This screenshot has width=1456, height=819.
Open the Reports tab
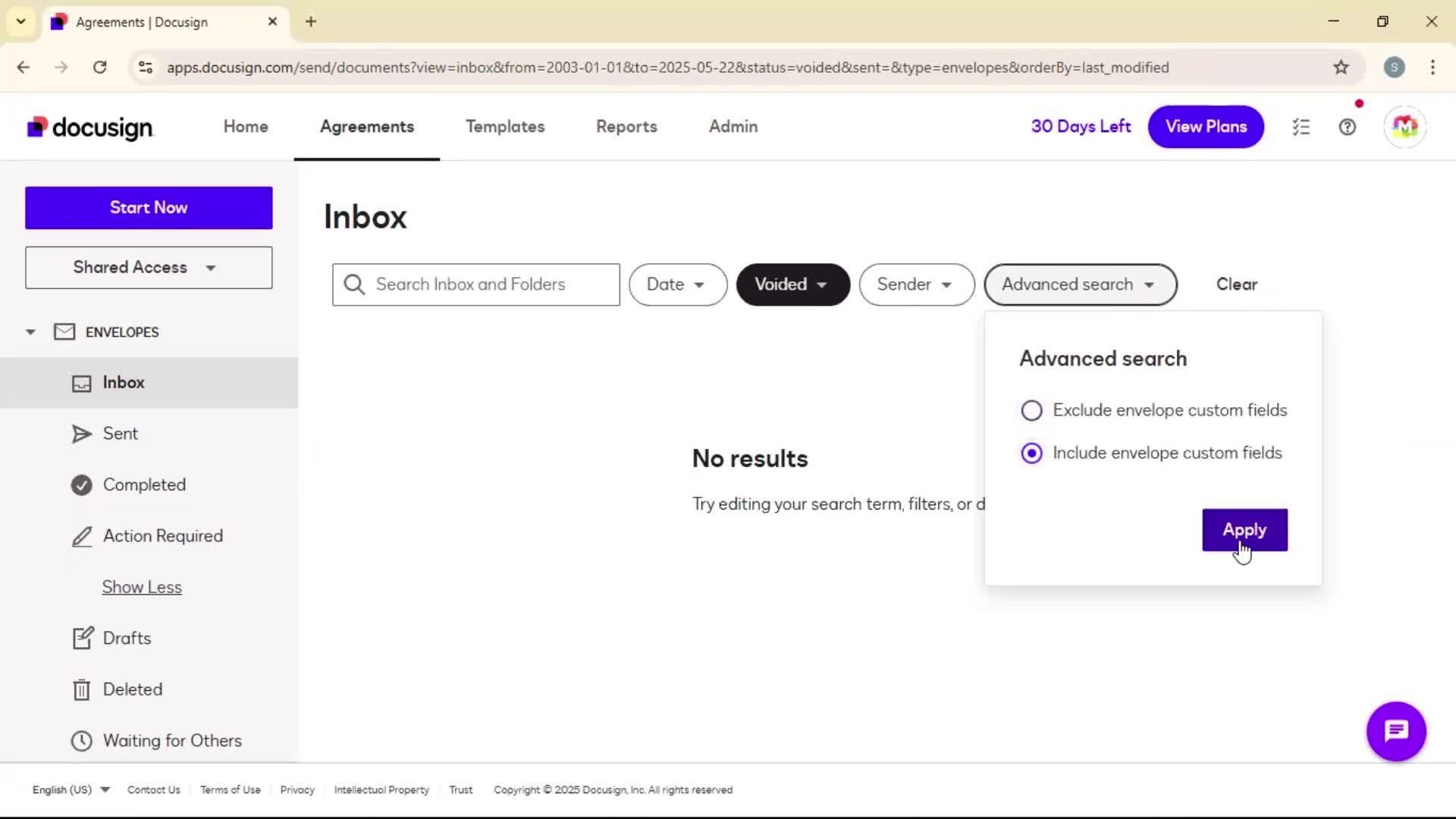626,127
